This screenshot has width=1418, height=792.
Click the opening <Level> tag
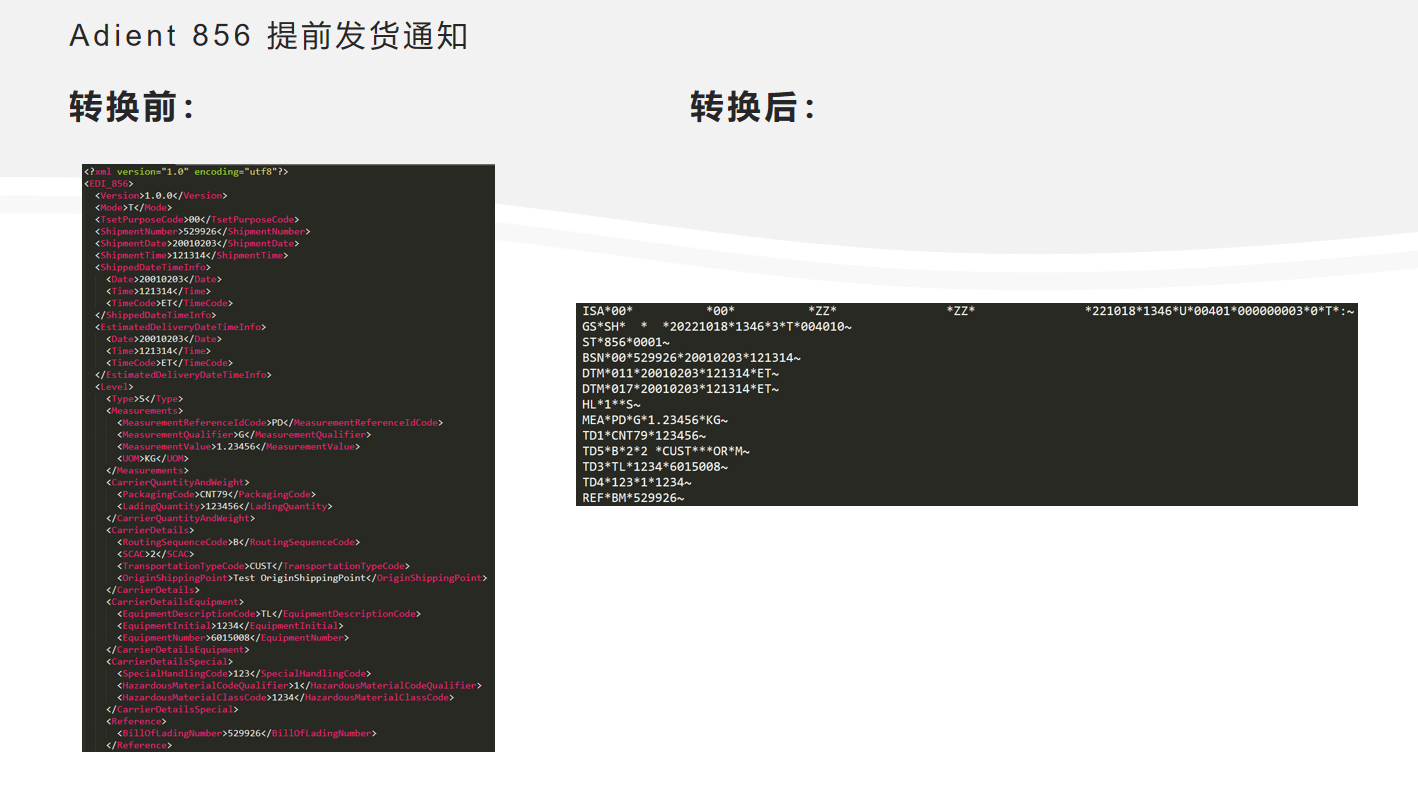114,387
